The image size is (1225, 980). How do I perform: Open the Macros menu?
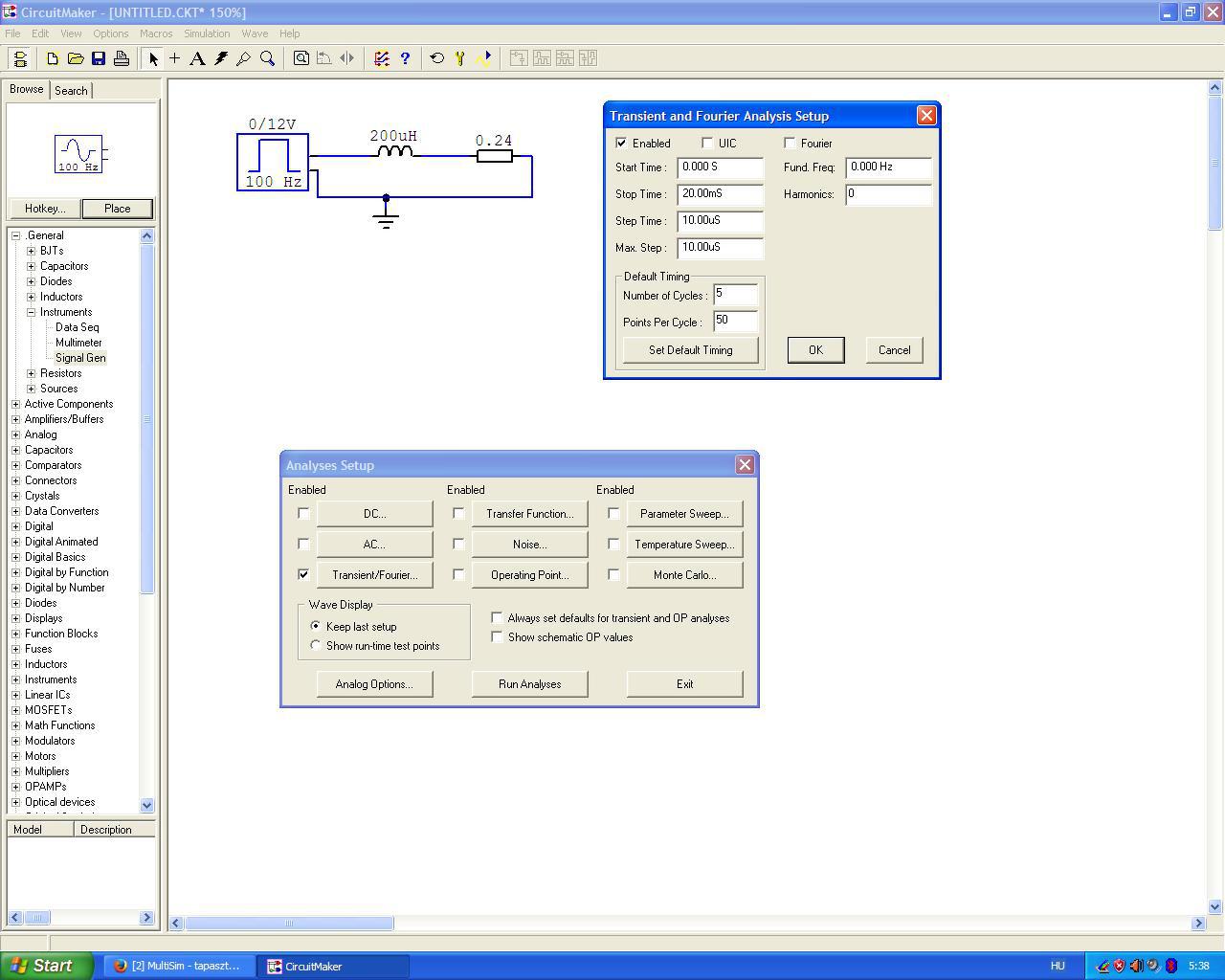156,33
